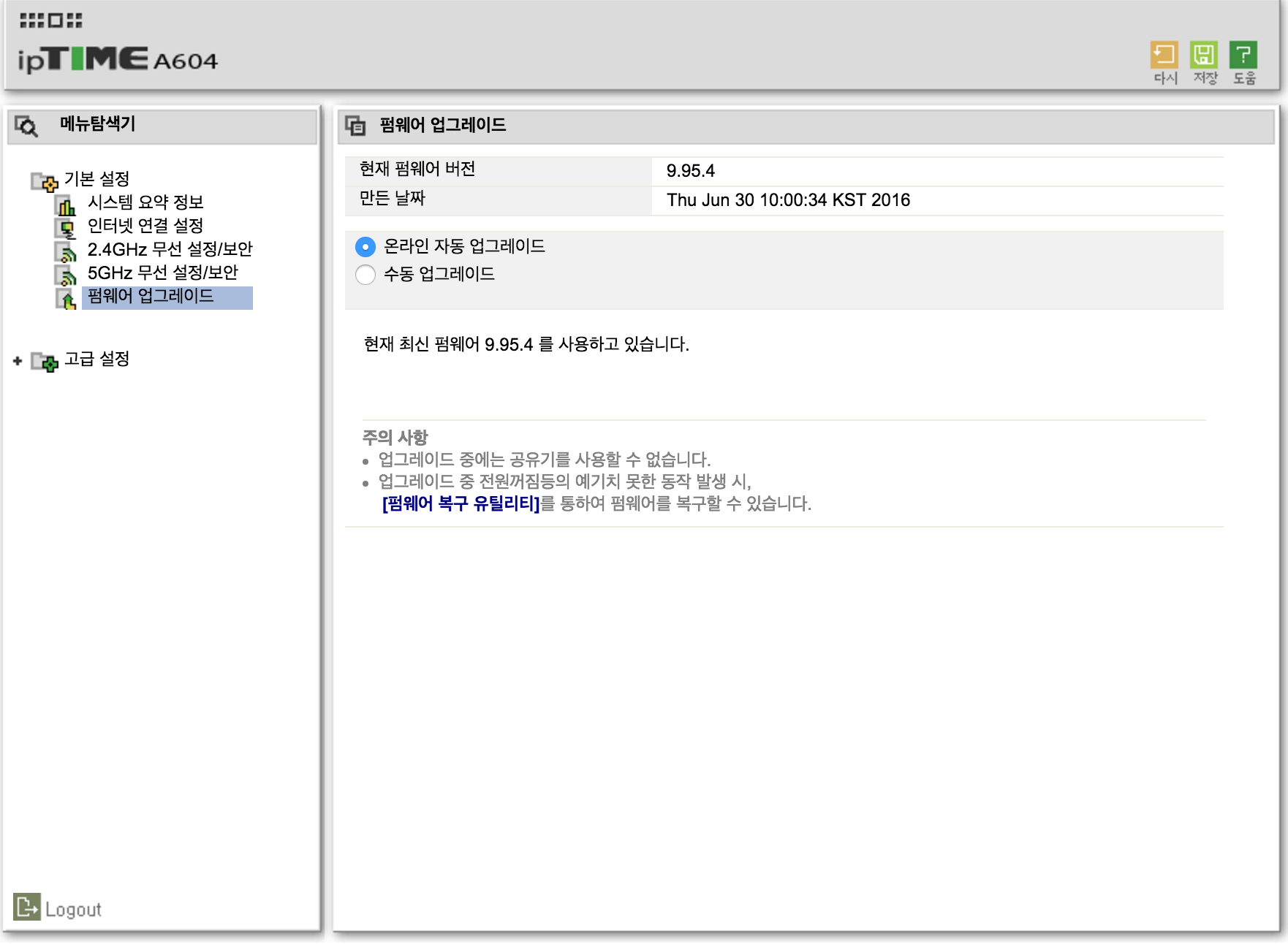Click the 고급 설정 tree label
1288x944 pixels.
96,359
